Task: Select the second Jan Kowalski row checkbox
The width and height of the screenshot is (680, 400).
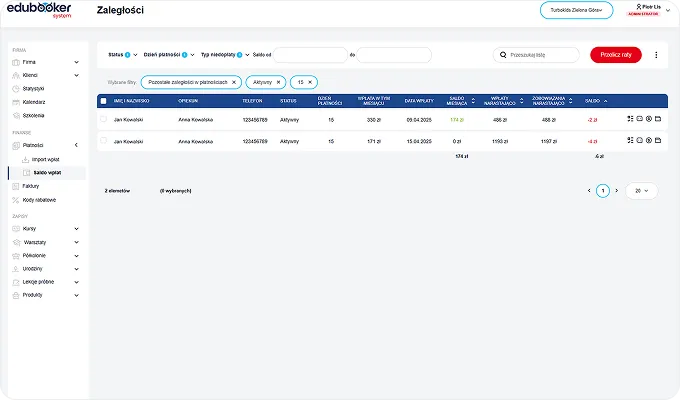Action: (103, 141)
